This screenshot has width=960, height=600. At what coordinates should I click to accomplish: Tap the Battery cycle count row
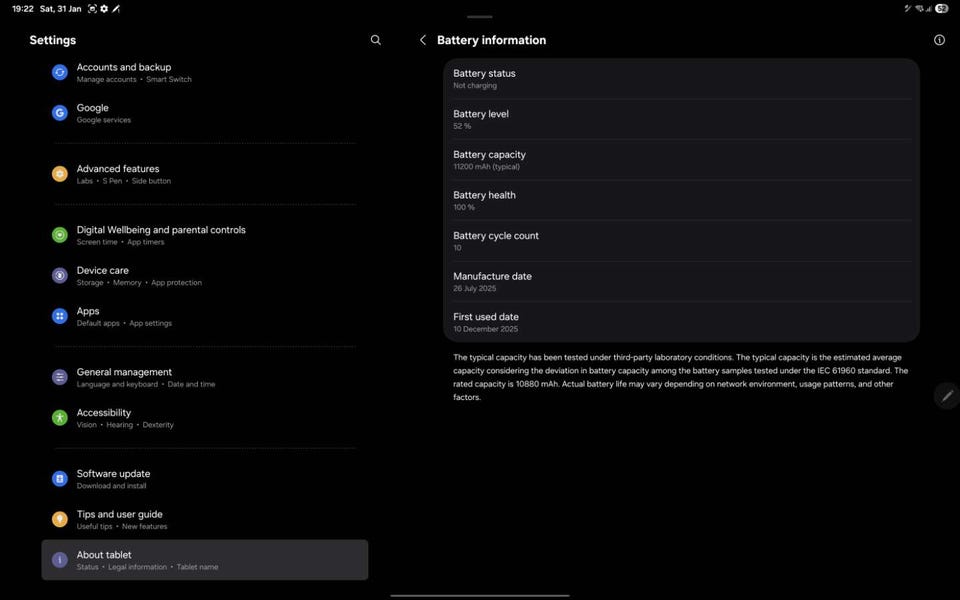pyautogui.click(x=681, y=241)
